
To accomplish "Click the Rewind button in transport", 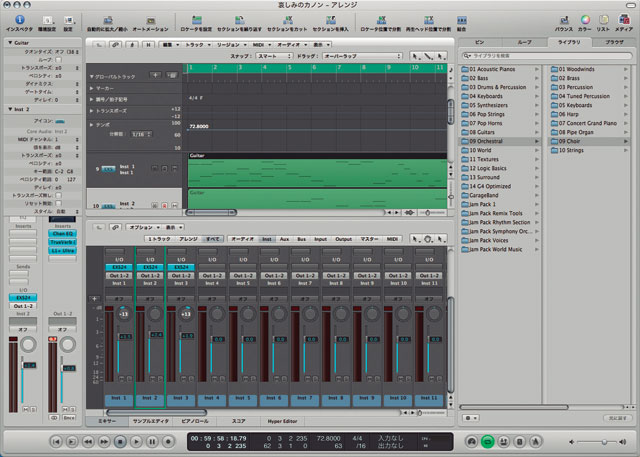I will [x=88, y=441].
